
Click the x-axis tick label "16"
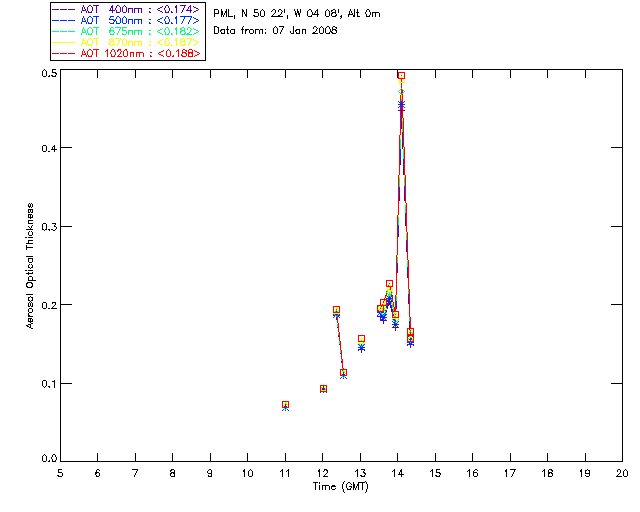[x=473, y=474]
